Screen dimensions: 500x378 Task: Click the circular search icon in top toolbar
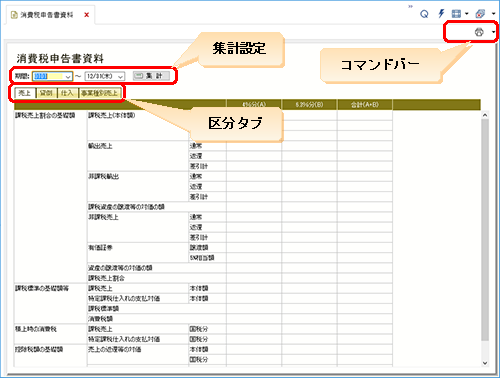click(x=424, y=14)
